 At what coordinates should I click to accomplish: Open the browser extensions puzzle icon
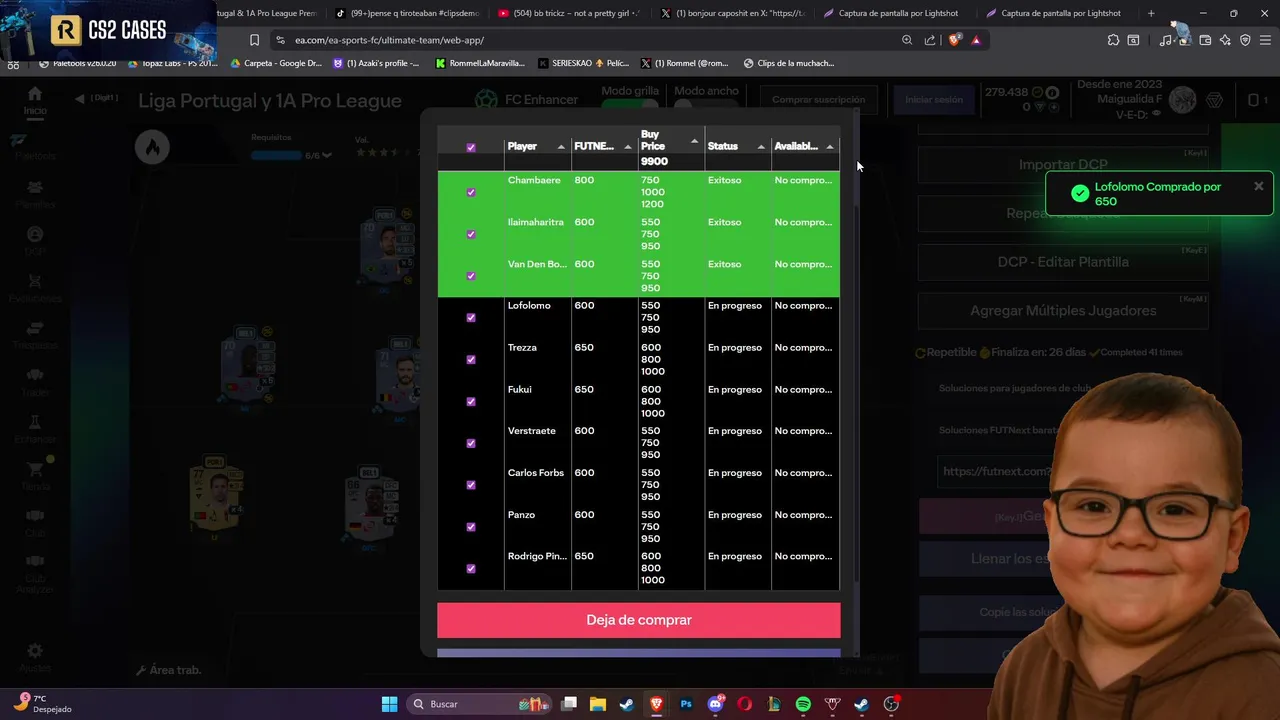click(1113, 40)
